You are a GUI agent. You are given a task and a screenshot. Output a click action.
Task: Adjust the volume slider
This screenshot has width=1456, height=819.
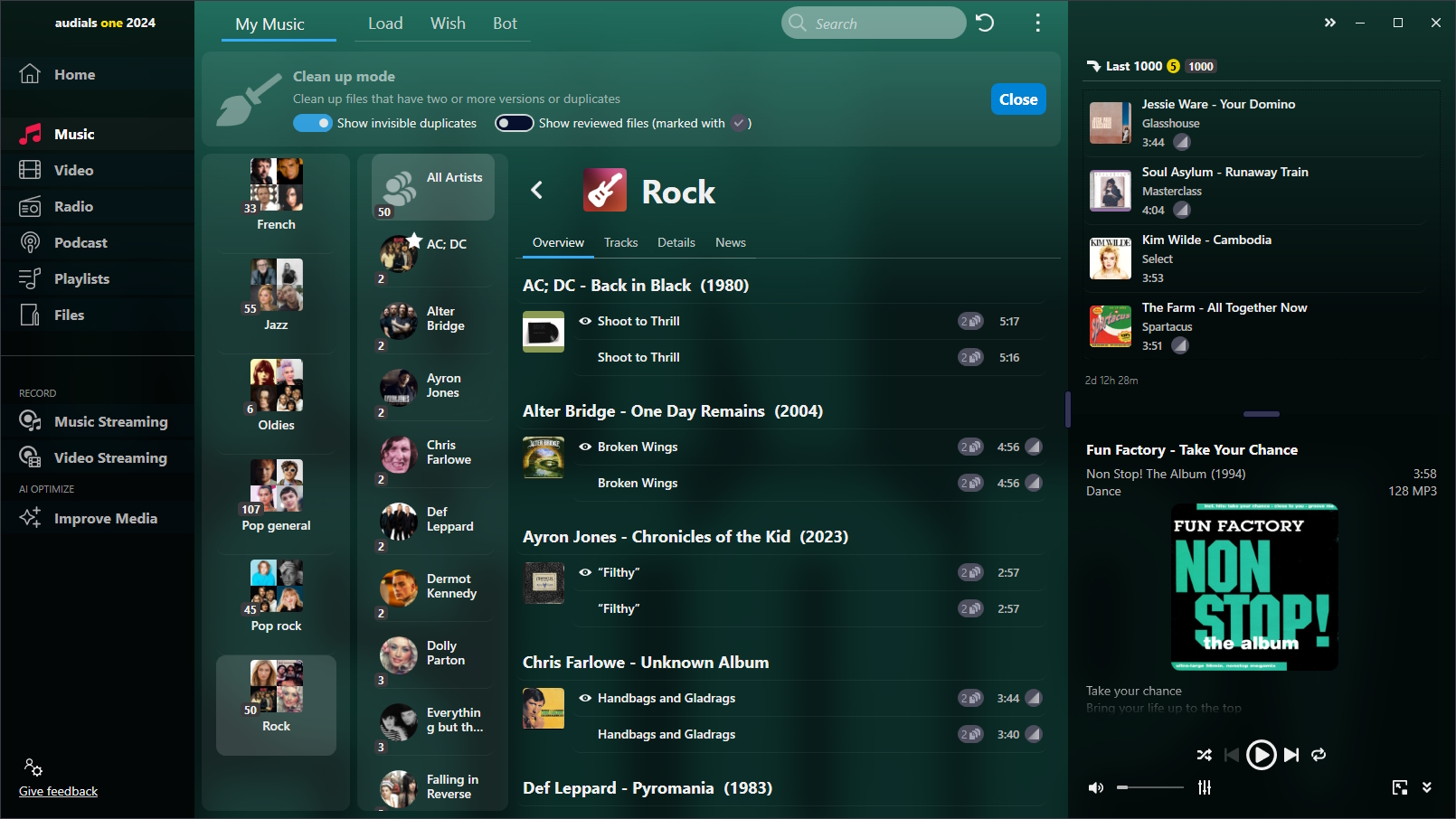[1149, 787]
